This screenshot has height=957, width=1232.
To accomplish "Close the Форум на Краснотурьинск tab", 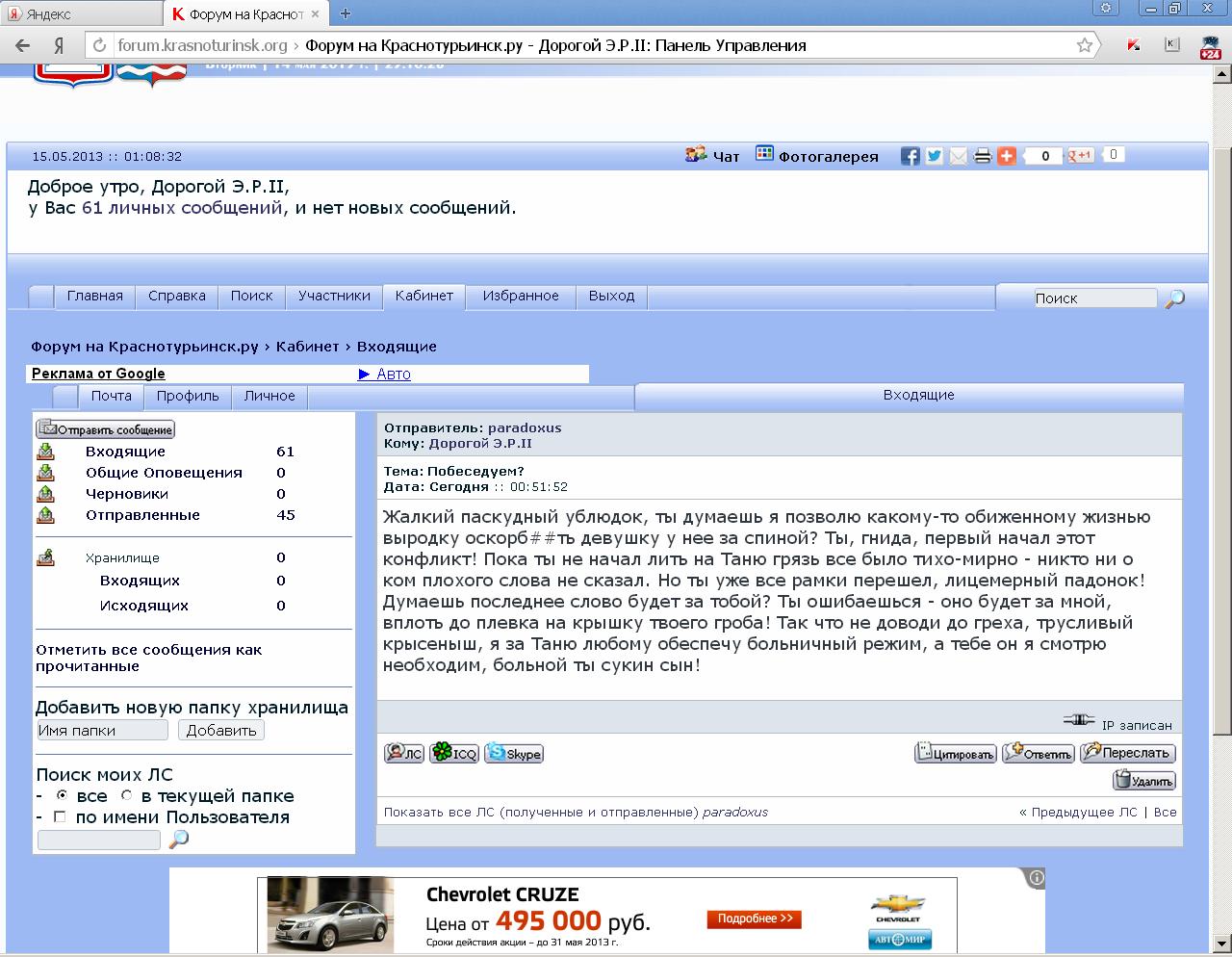I will pyautogui.click(x=316, y=13).
